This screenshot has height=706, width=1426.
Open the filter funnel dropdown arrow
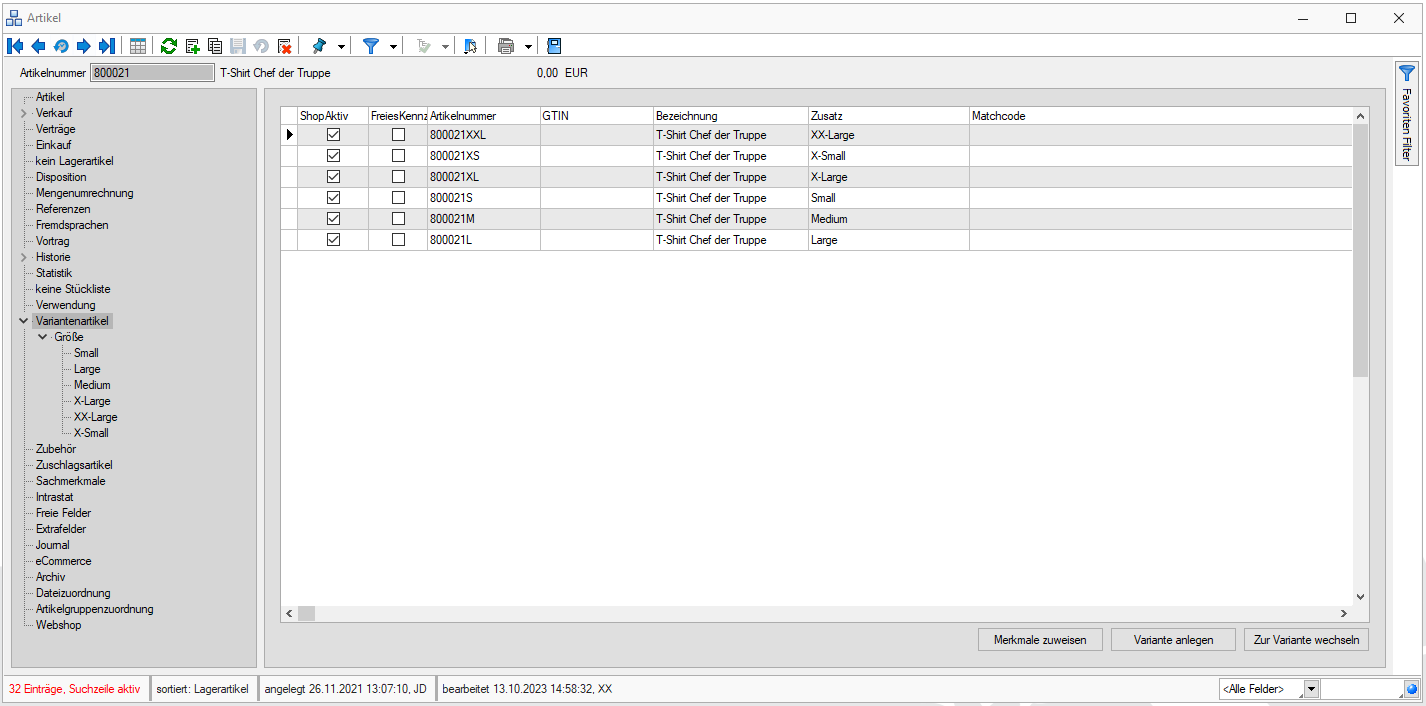[x=393, y=46]
